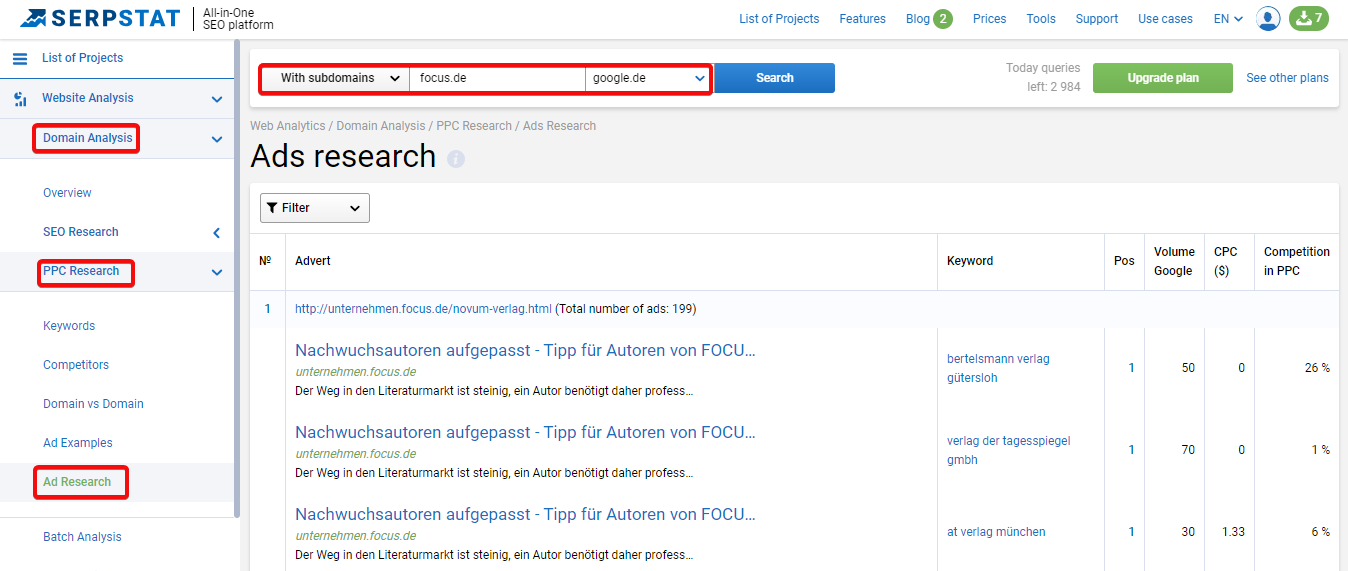Open ad title in at verlag münchen row
The height and width of the screenshot is (571, 1348).
tap(525, 514)
